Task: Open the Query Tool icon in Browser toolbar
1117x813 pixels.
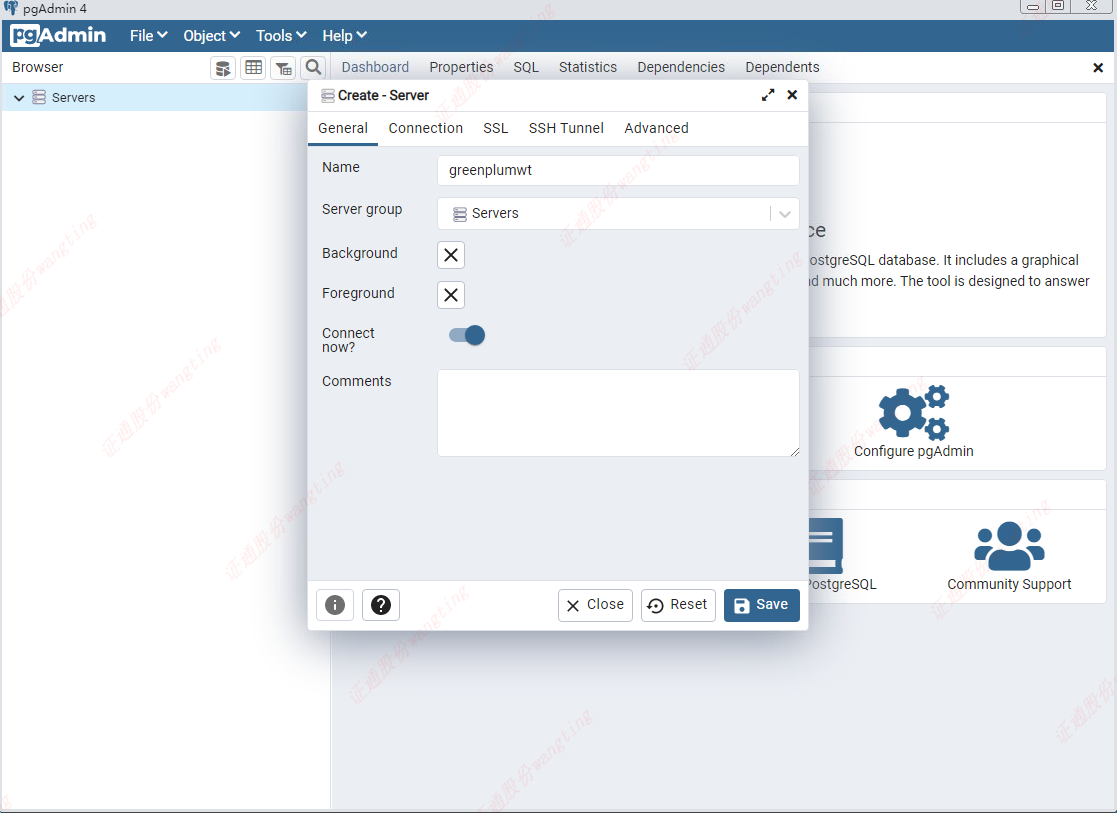Action: 223,68
